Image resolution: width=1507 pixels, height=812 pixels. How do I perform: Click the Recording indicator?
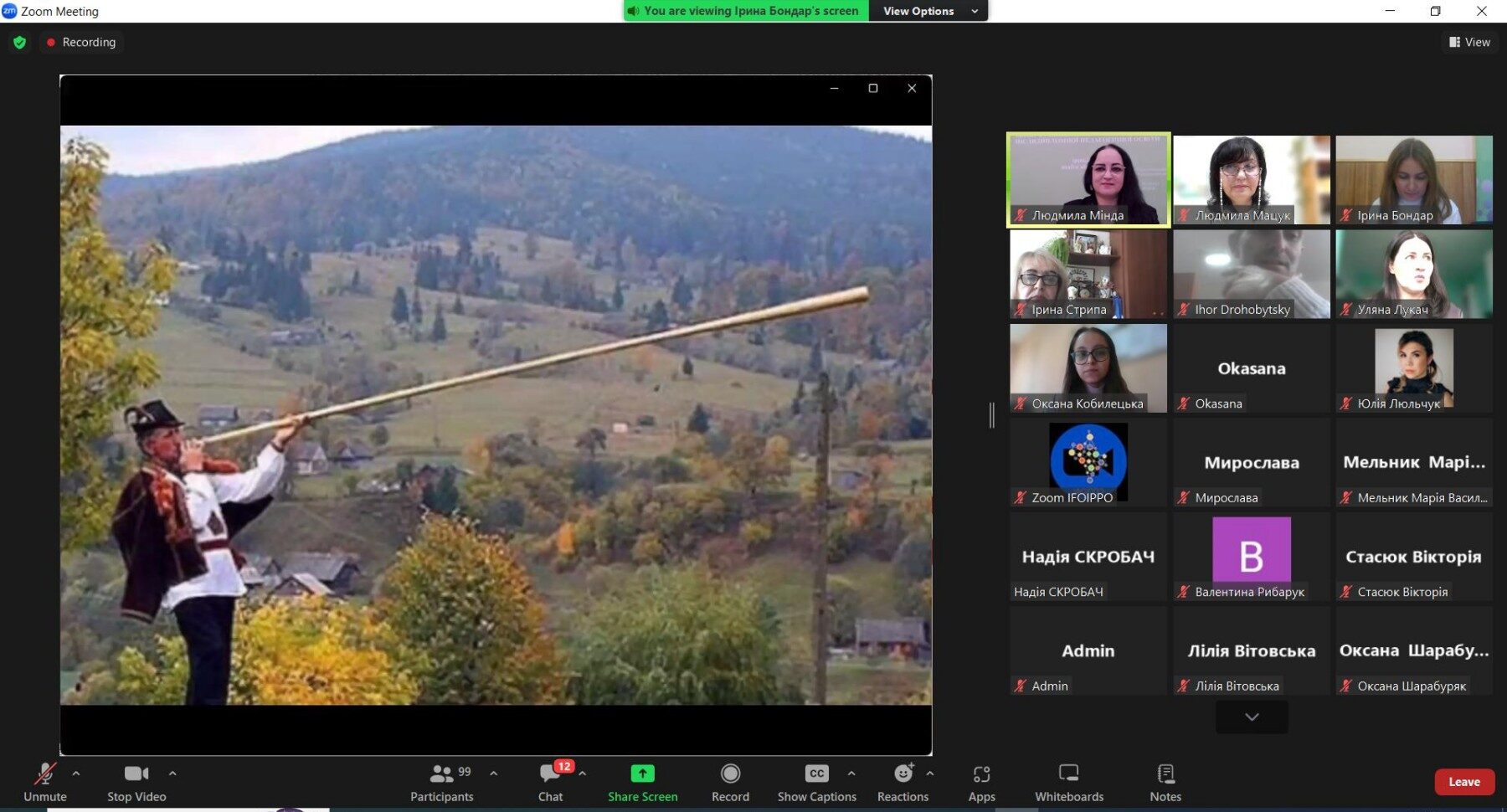point(81,42)
